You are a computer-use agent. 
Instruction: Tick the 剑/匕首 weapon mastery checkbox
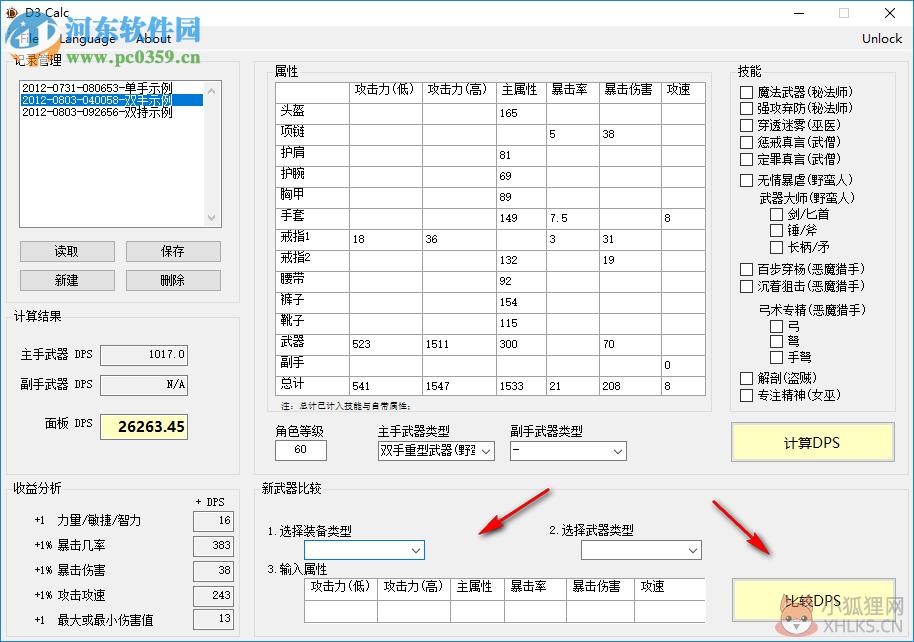tap(776, 215)
